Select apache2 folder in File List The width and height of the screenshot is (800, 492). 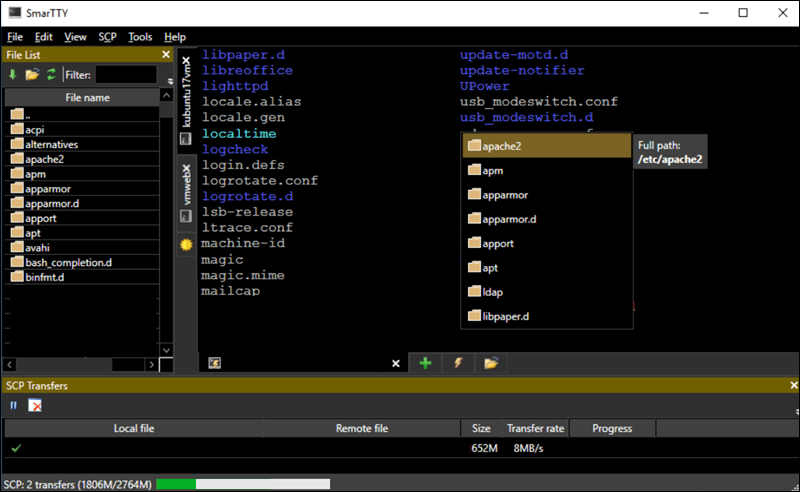82,159
